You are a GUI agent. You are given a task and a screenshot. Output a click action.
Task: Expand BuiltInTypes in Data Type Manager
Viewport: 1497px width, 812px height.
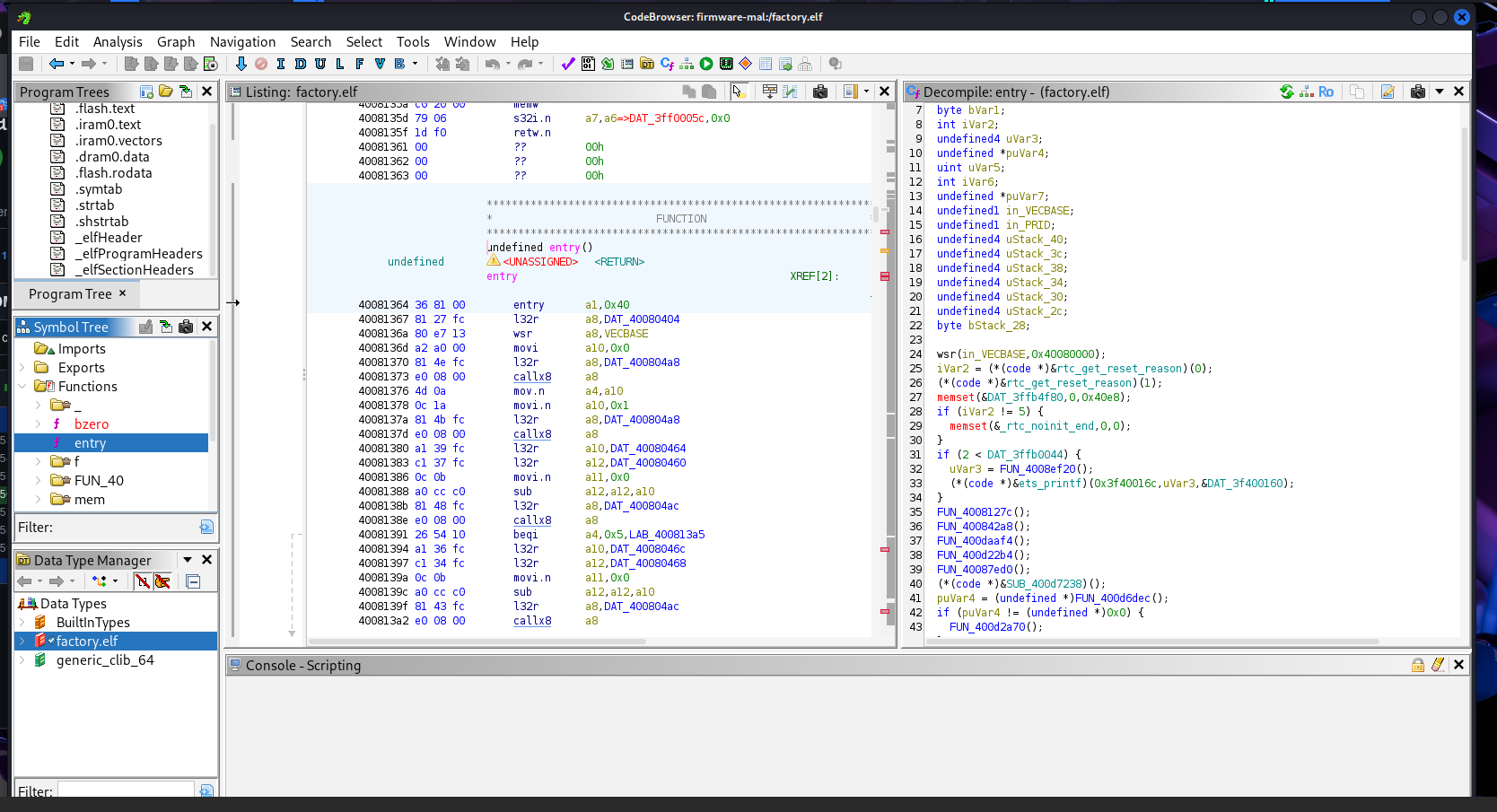pos(22,623)
